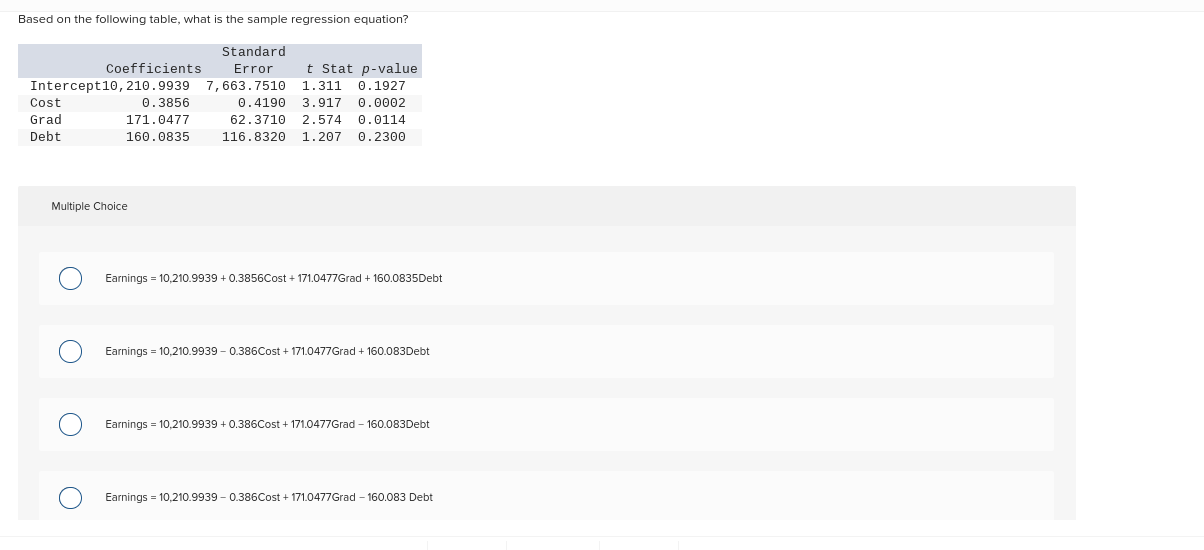
Task: Click the standard error value 62.3710
Action: [x=258, y=120]
